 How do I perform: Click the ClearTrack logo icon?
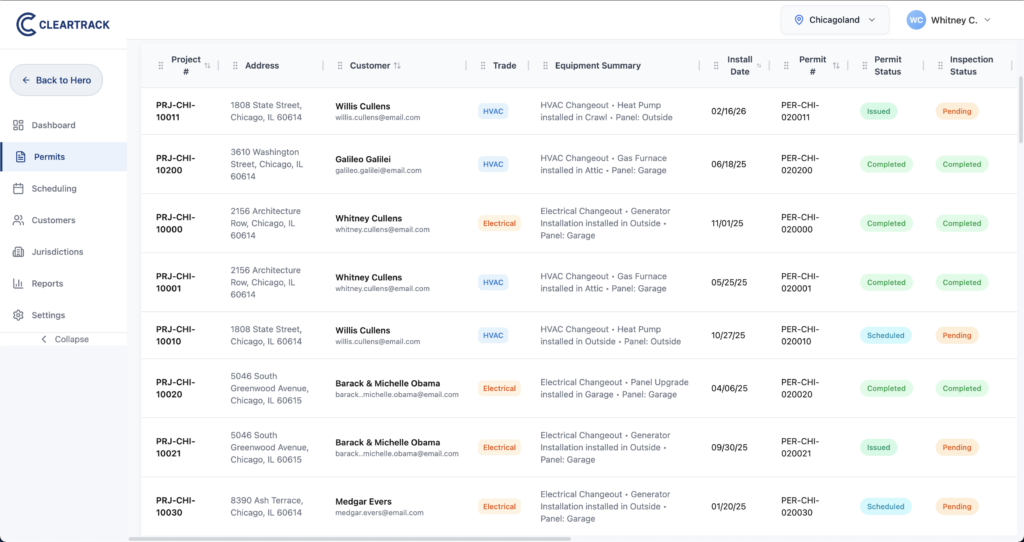tap(27, 24)
